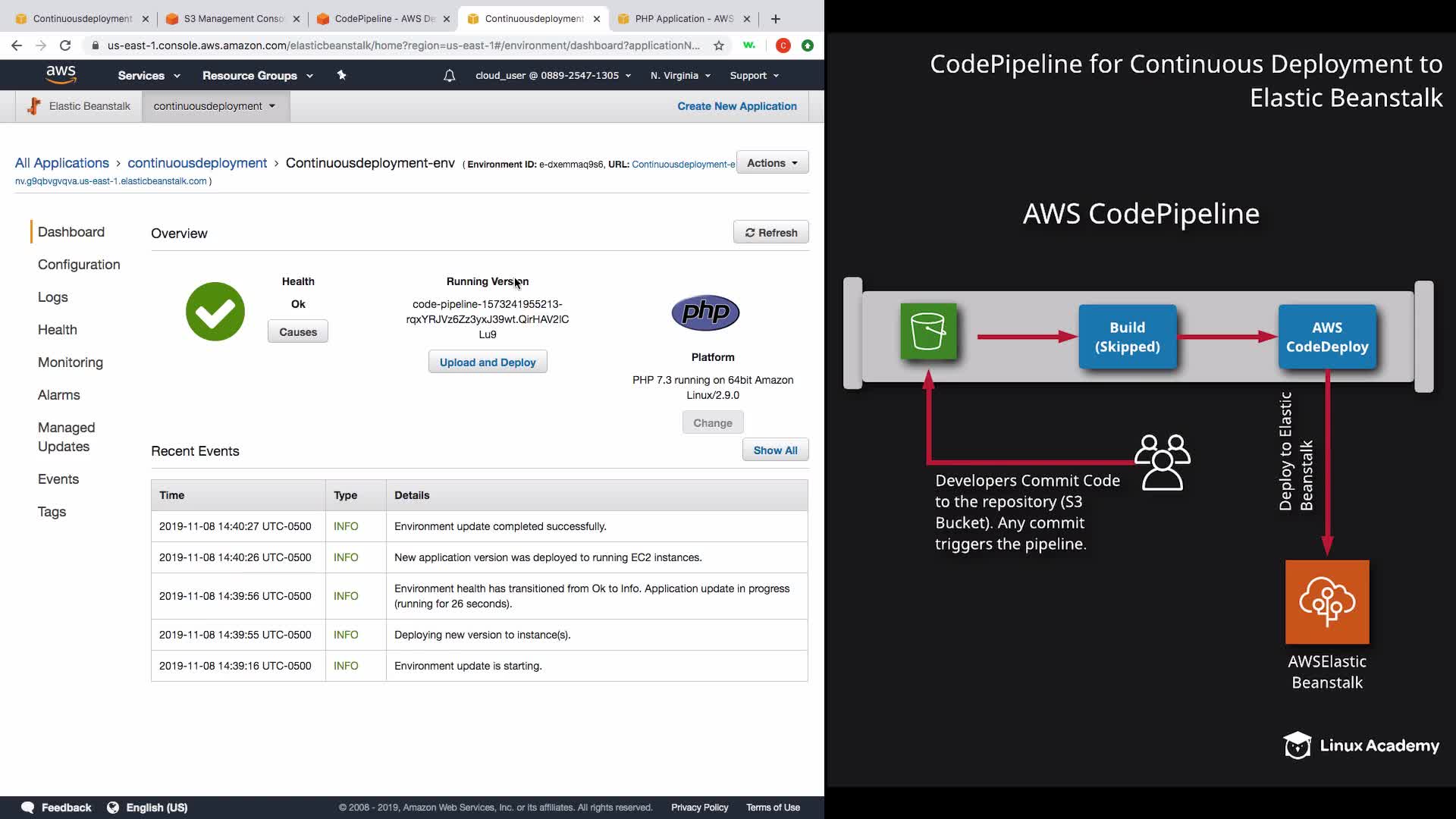Reload page with browser refresh icon

65,45
